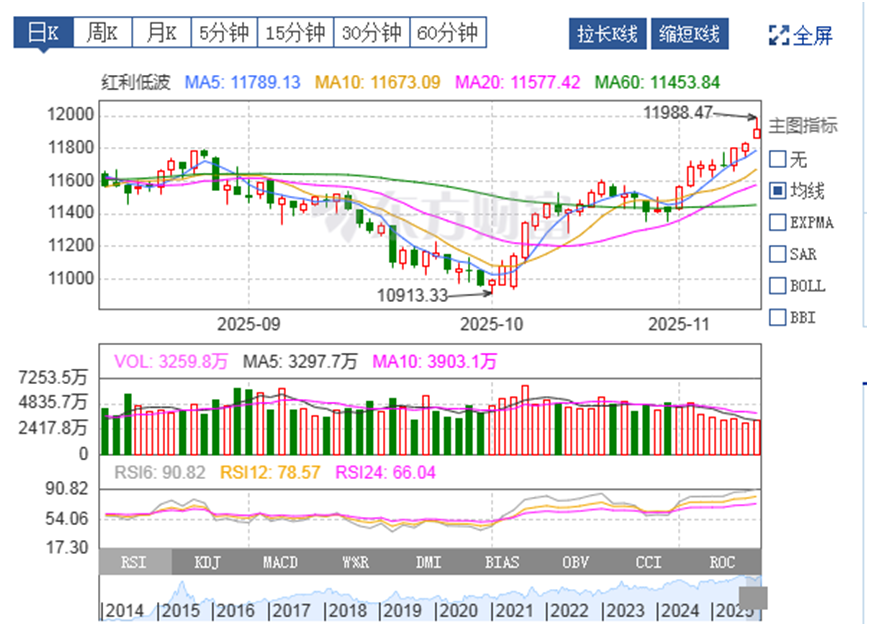Switch to BIAS indicator tab

click(502, 562)
